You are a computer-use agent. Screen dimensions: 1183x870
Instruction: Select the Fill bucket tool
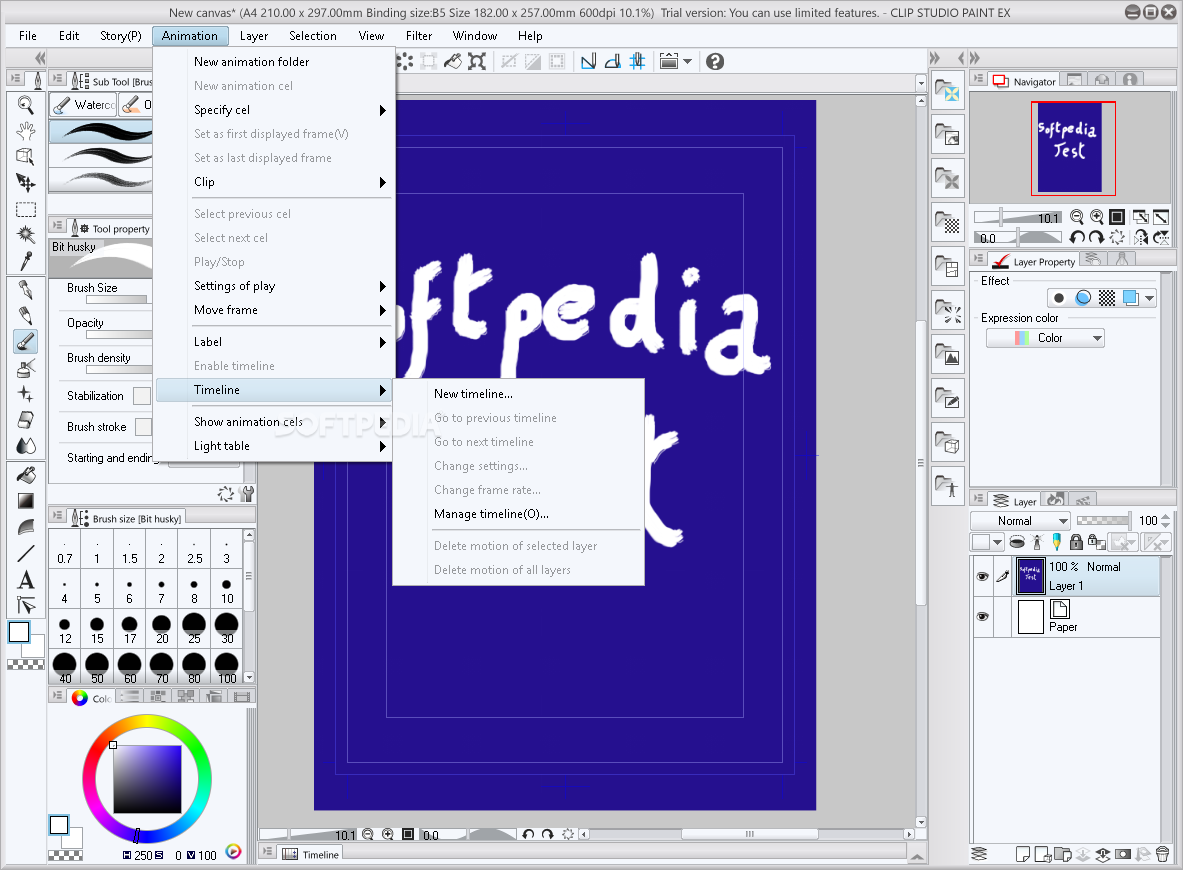coord(26,475)
